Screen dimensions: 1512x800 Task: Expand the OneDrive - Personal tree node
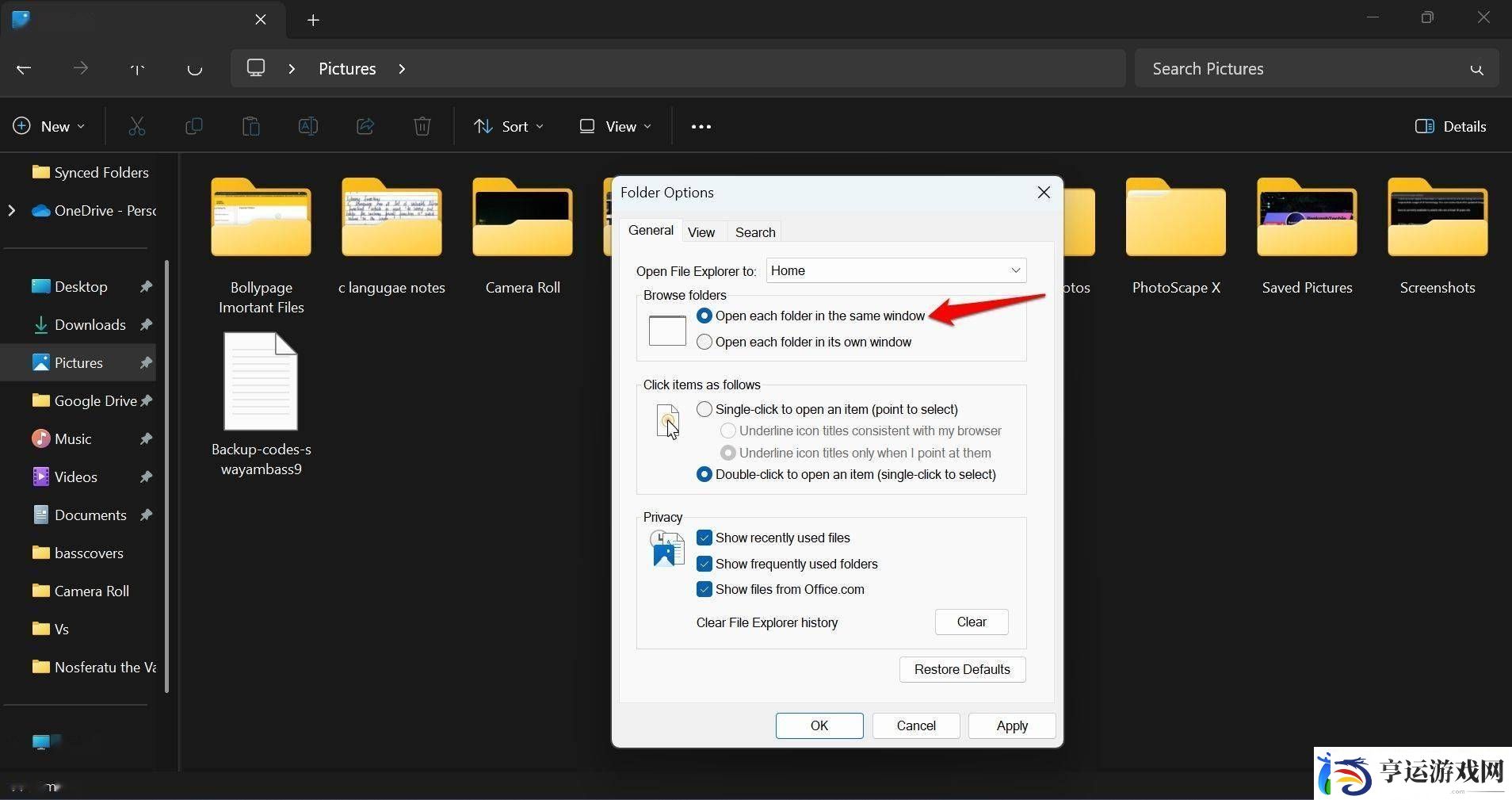click(12, 210)
